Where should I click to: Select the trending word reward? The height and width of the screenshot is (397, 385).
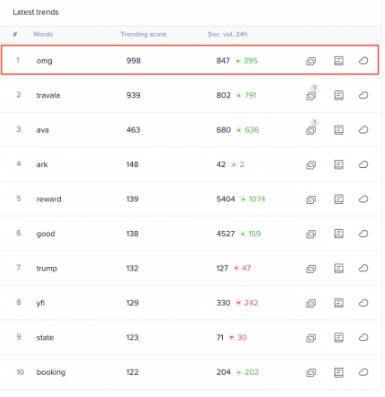[x=49, y=199]
